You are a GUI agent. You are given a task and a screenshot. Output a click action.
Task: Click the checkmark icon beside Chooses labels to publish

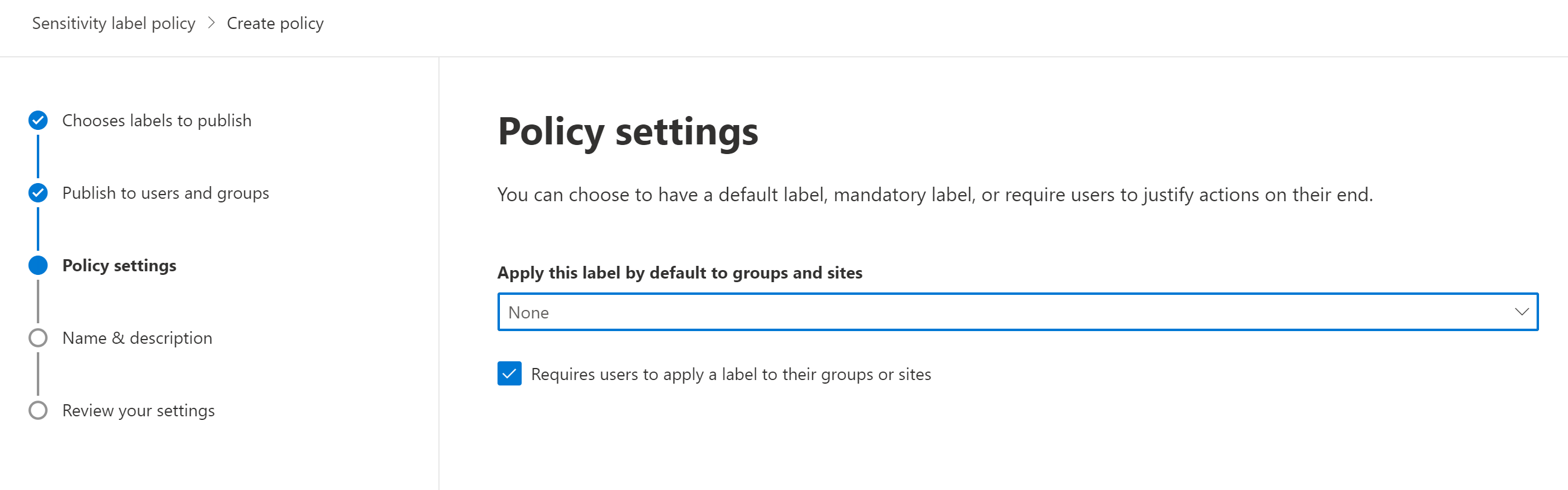(x=38, y=121)
